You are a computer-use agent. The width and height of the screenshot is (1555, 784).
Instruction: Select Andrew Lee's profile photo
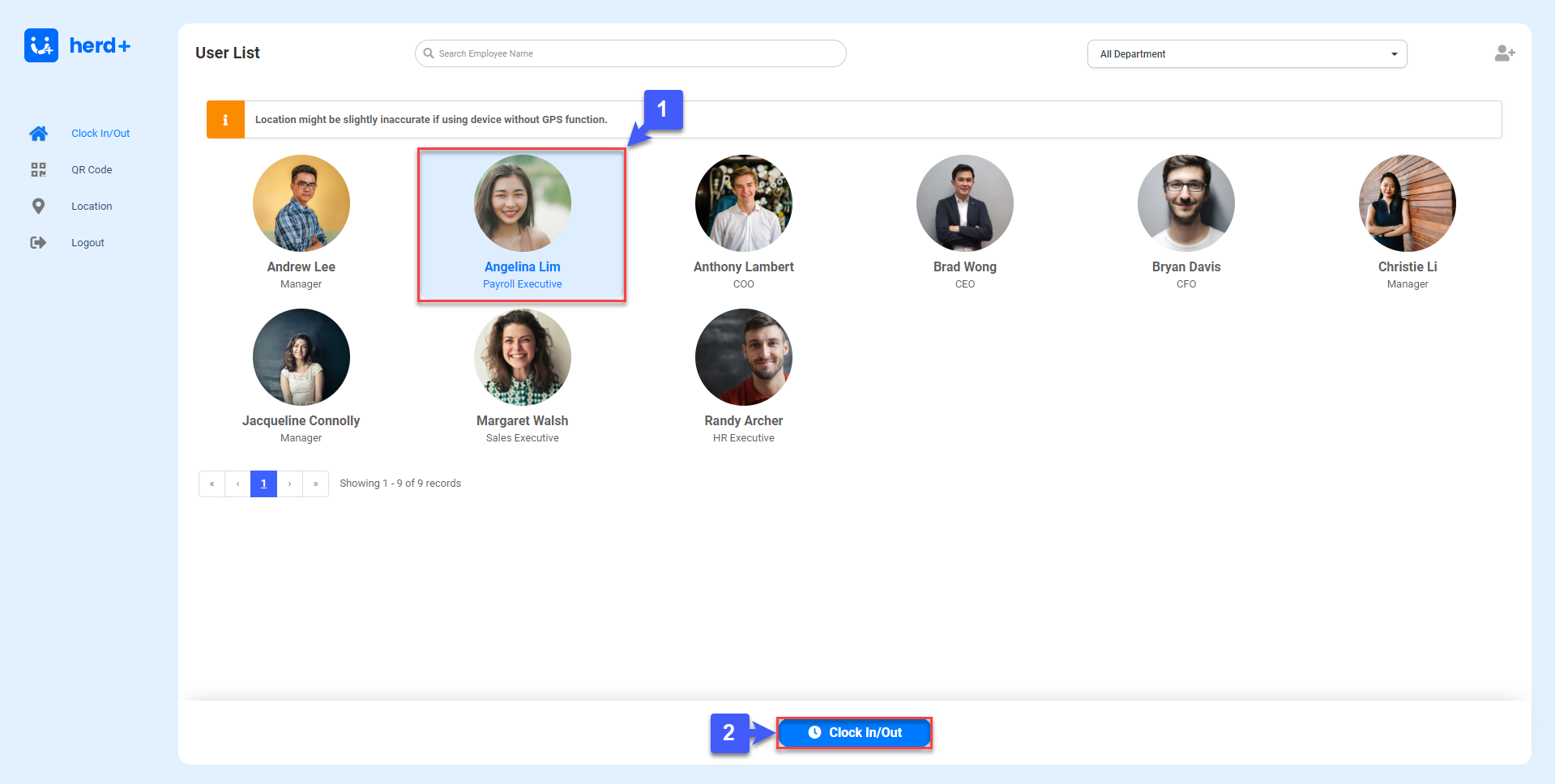(x=301, y=203)
